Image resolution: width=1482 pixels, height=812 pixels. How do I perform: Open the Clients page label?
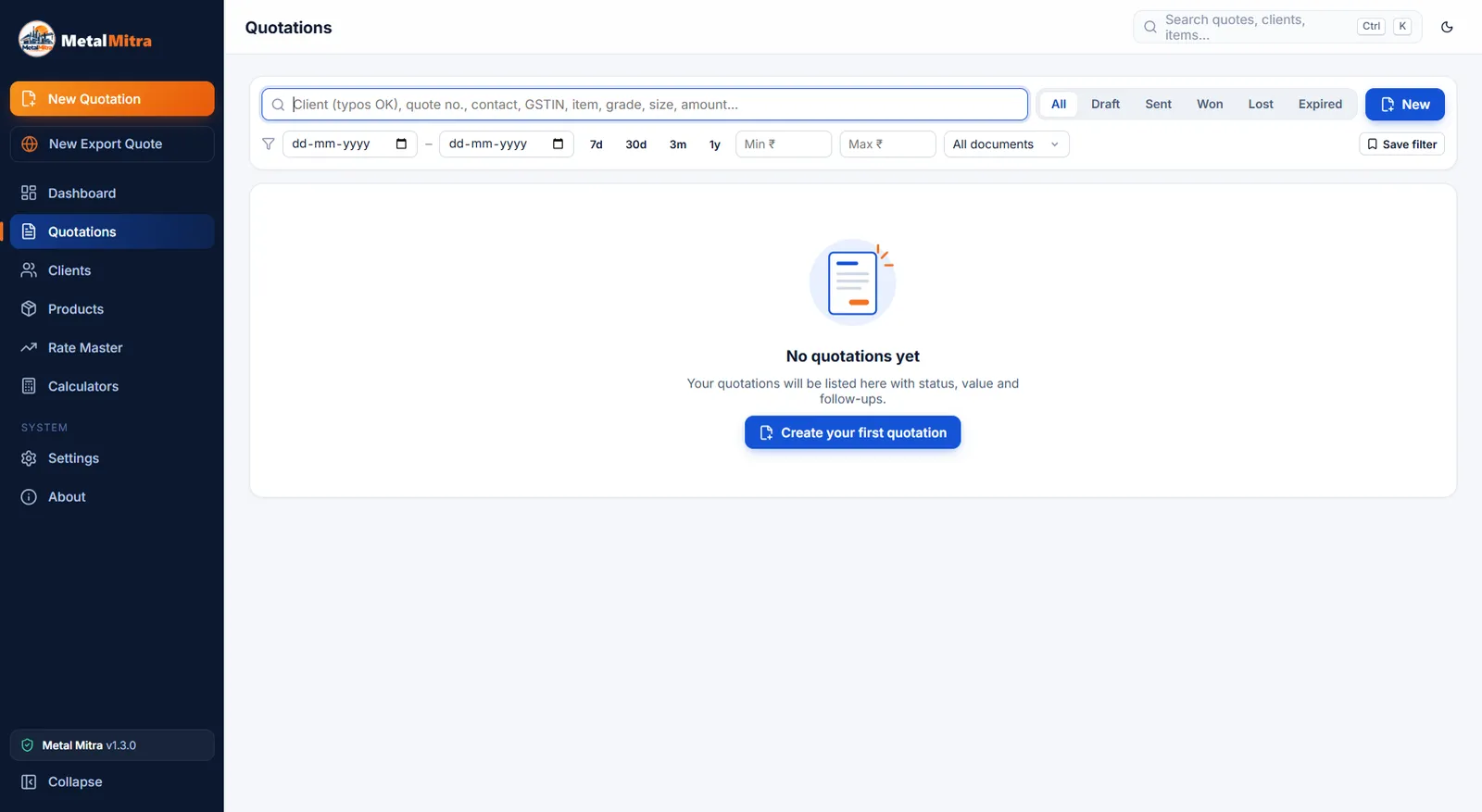(x=69, y=270)
